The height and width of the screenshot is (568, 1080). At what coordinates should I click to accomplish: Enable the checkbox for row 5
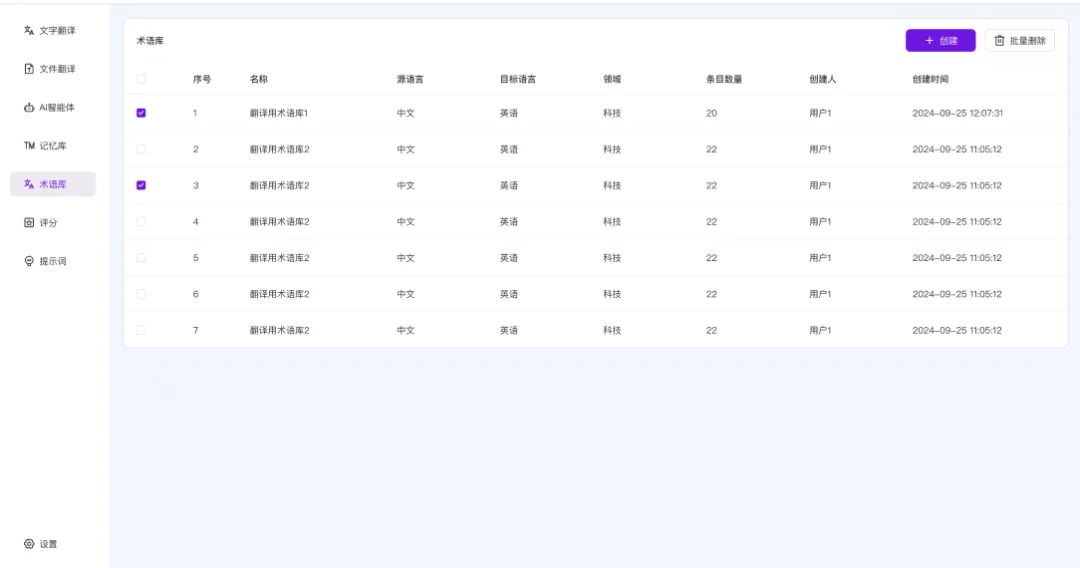[141, 258]
